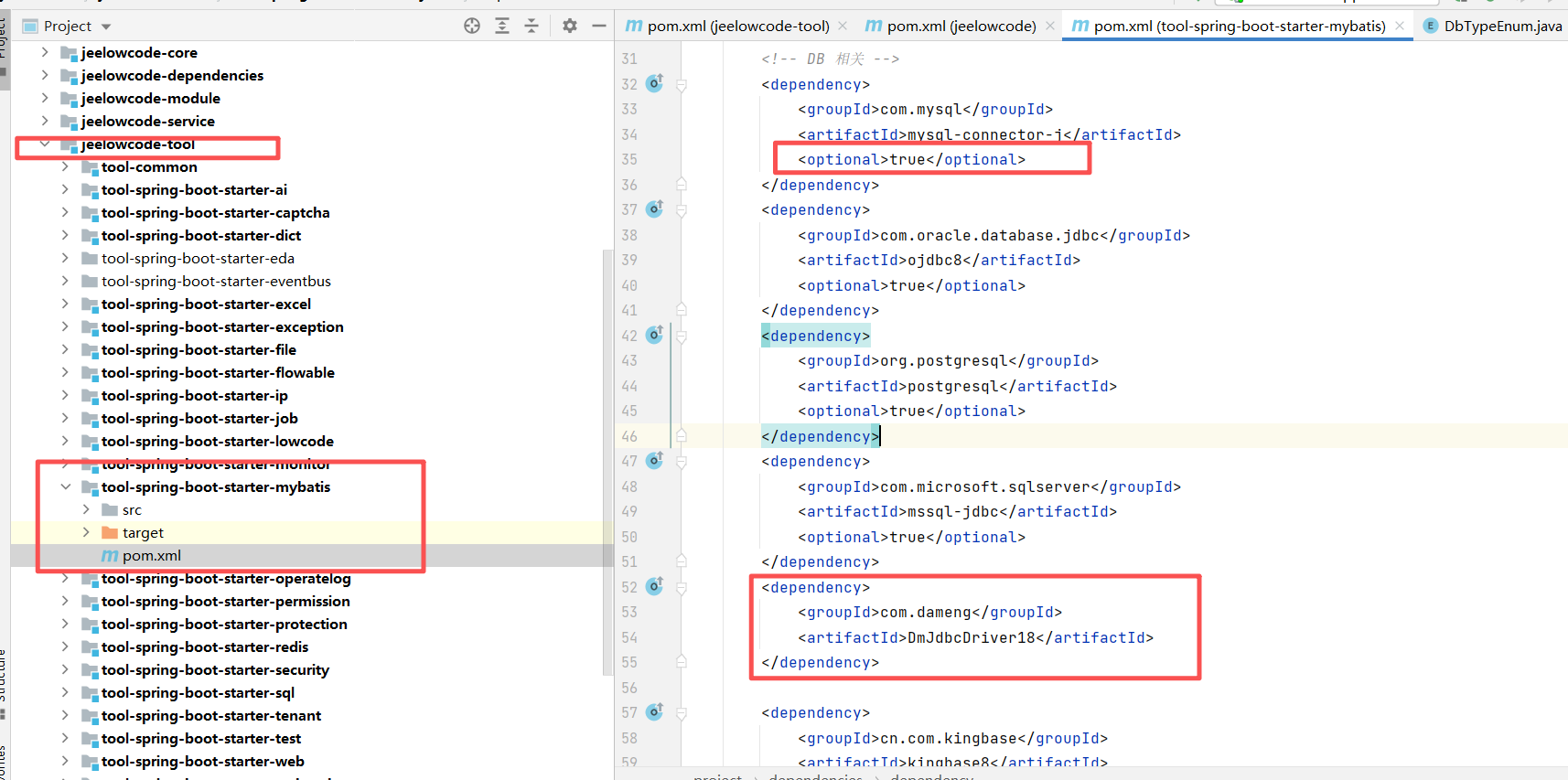Close the pom.xml (jeelowcode-tool) tab
Viewport: 1568px width, 780px height.
coord(843,26)
